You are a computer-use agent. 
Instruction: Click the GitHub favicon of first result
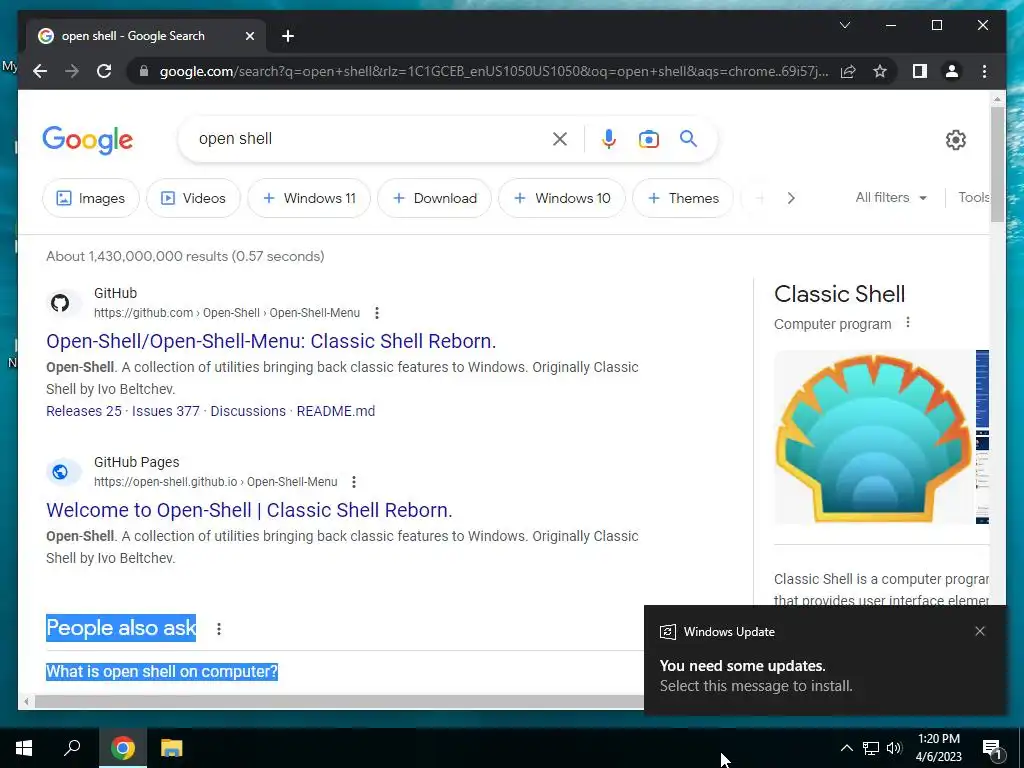click(x=60, y=303)
